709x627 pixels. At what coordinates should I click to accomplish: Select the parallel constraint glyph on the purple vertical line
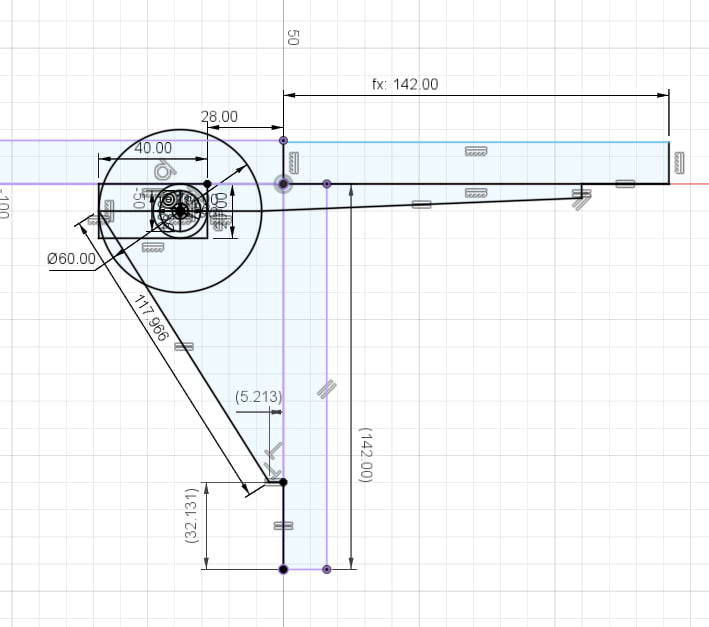(x=326, y=389)
